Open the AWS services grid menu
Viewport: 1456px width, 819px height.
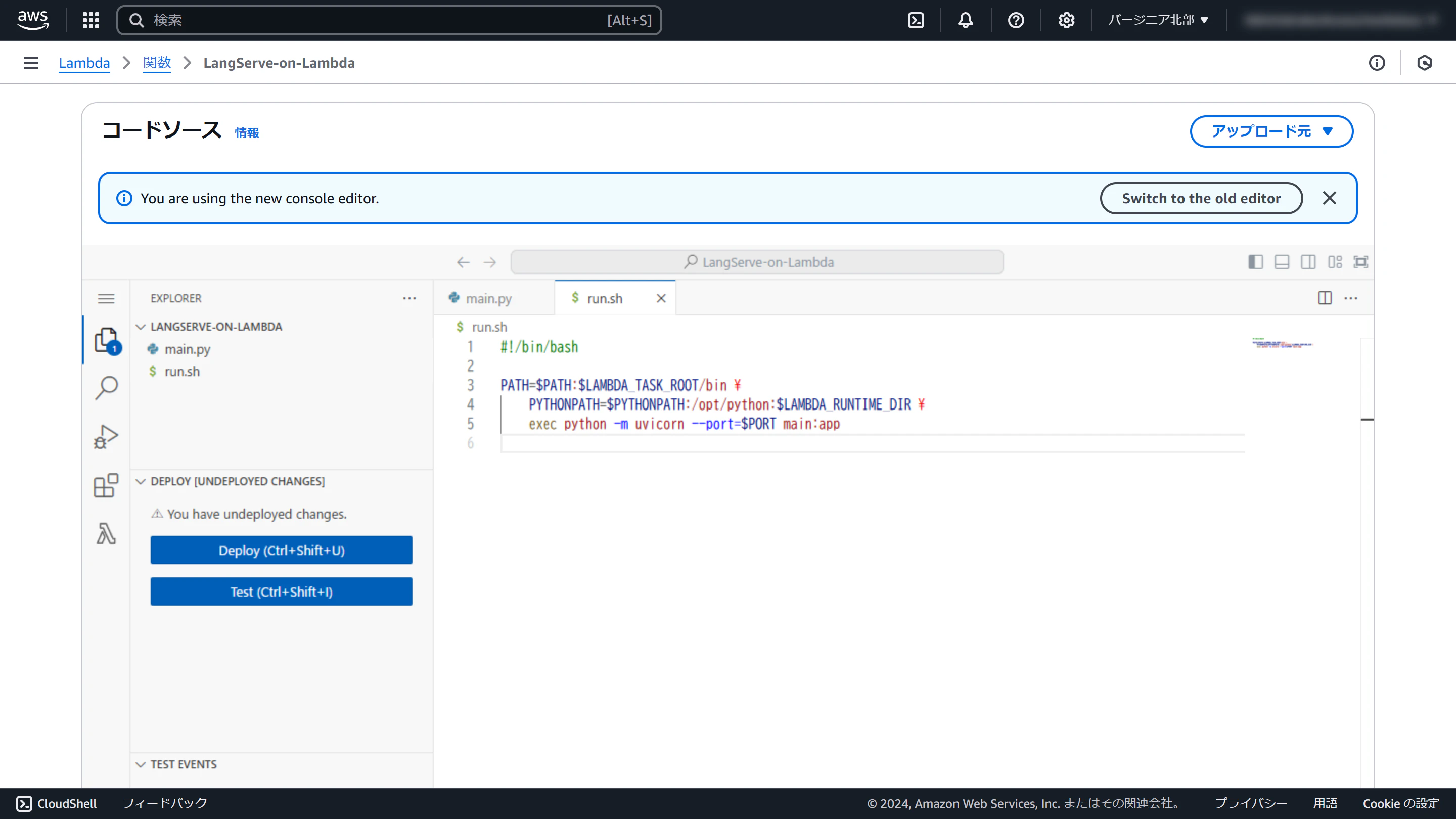pos(91,20)
